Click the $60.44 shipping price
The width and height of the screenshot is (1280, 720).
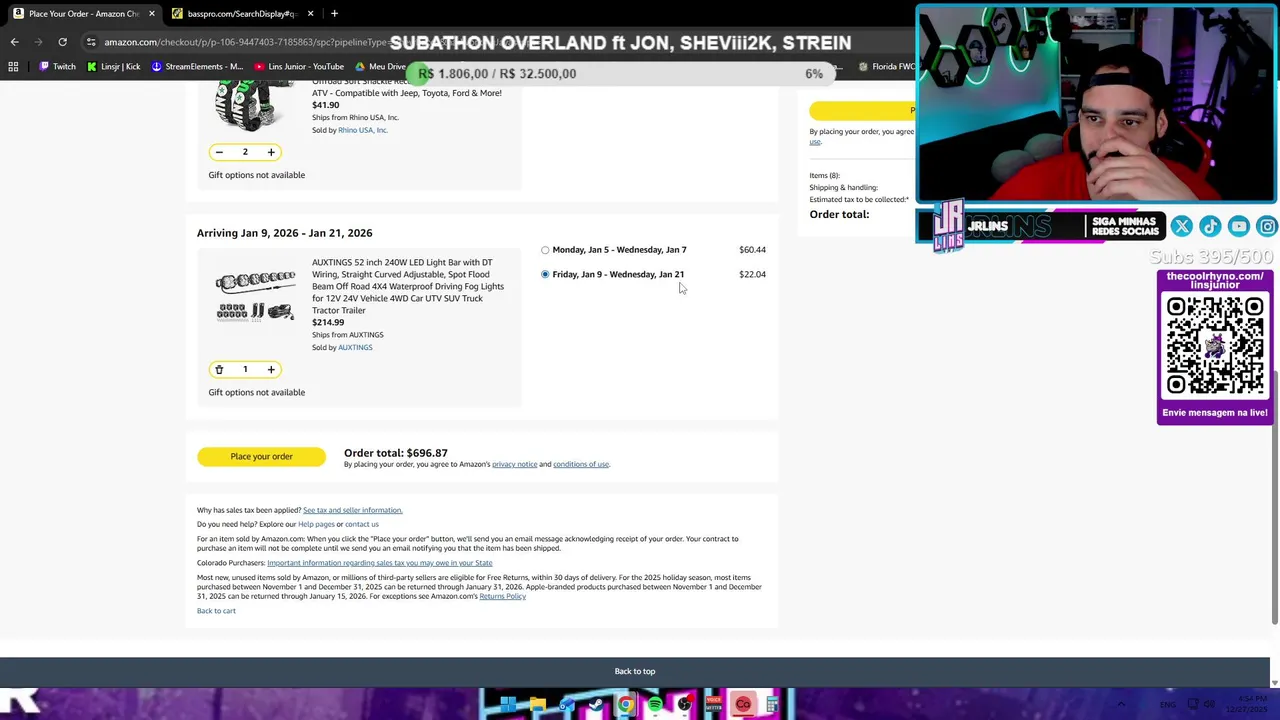(752, 250)
